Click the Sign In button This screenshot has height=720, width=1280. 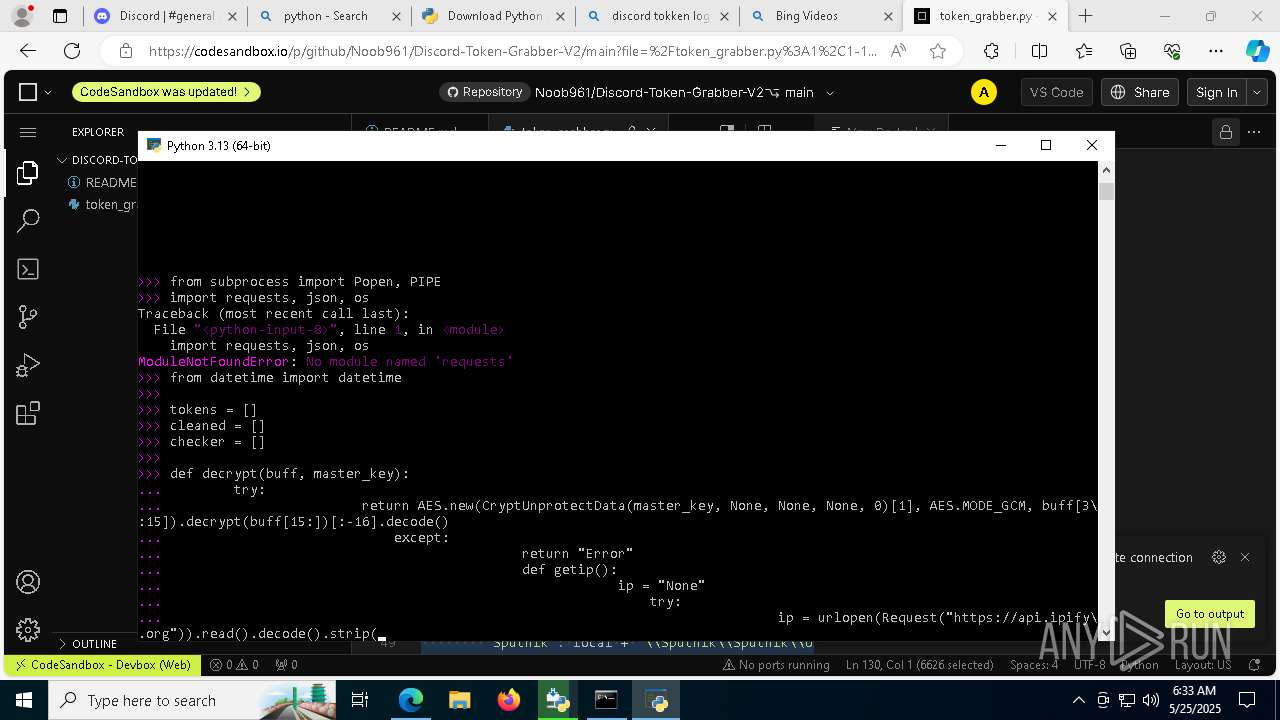tap(1217, 92)
